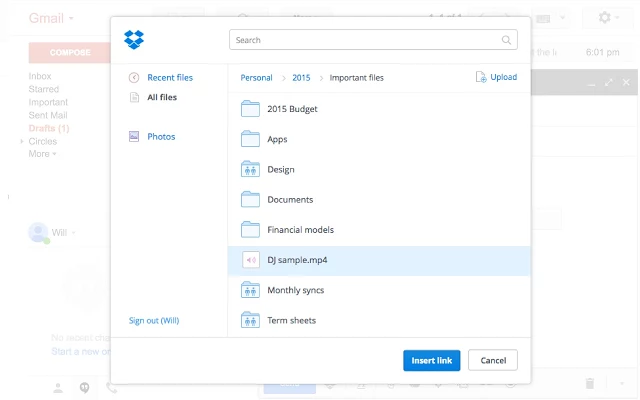Click the DJ sample.mp4 audio icon

click(x=250, y=260)
